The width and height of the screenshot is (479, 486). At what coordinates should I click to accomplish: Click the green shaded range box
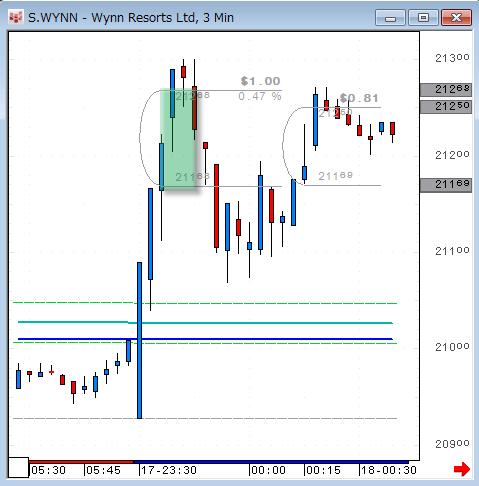pos(178,140)
